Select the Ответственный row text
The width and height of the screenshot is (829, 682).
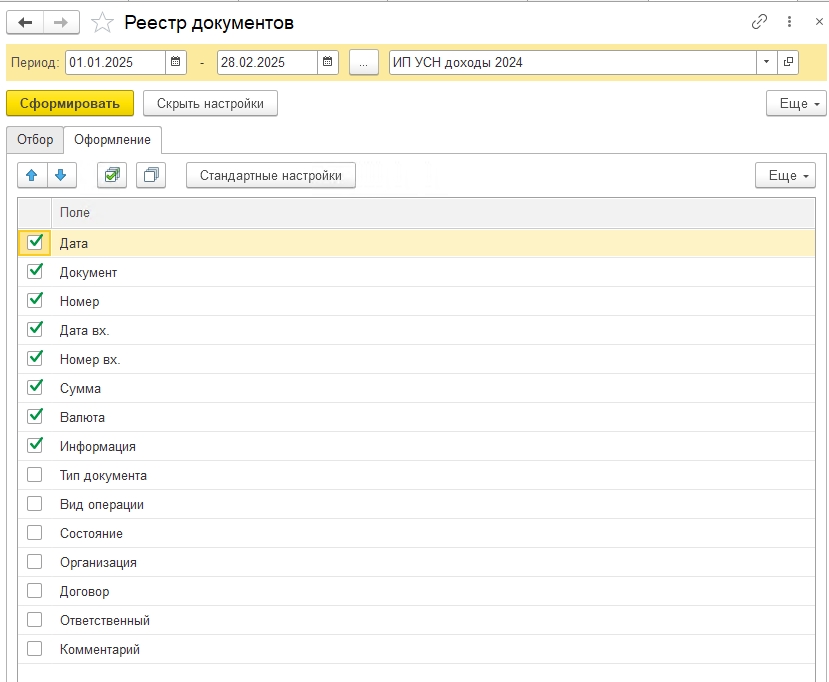tap(105, 621)
